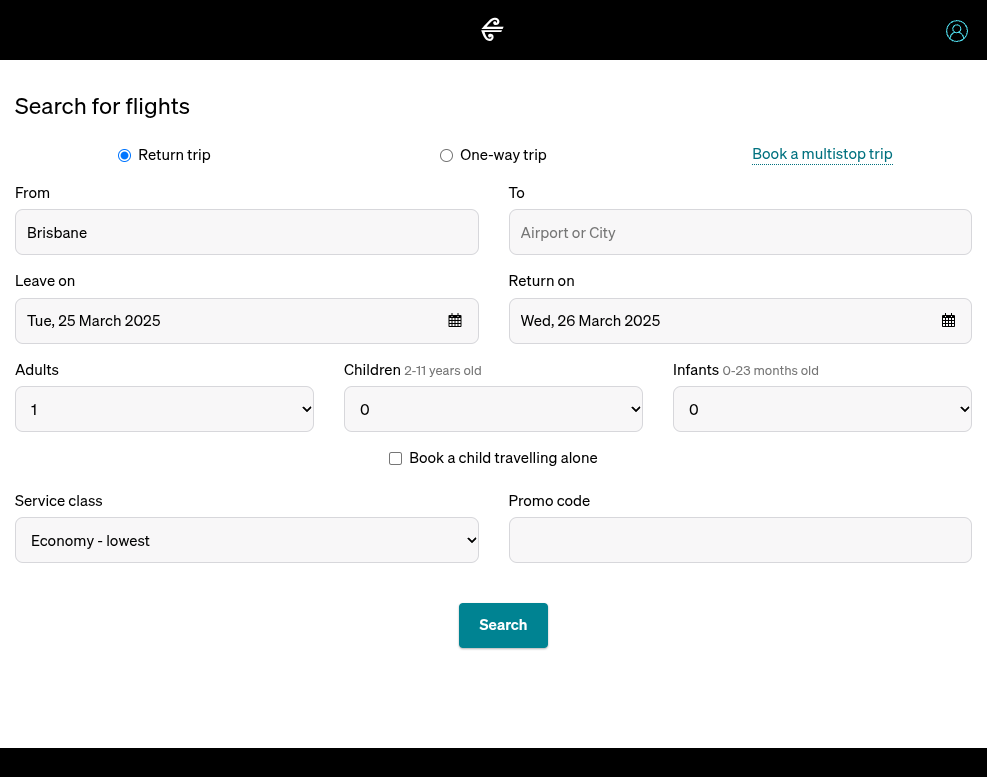
Task: Click the '0-23 months old' hint text
Action: pyautogui.click(x=770, y=371)
